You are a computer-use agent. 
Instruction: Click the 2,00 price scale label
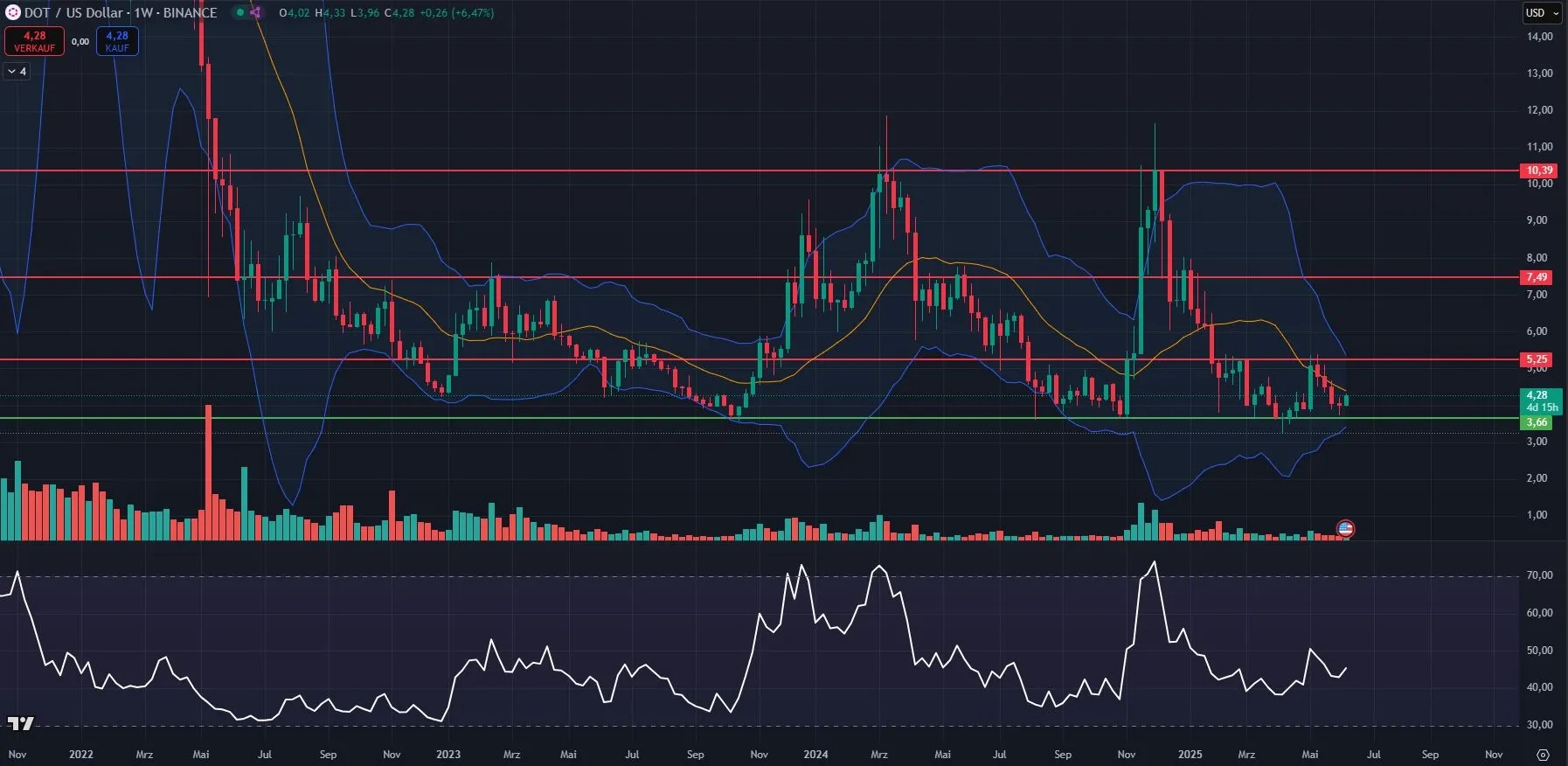pos(1537,478)
